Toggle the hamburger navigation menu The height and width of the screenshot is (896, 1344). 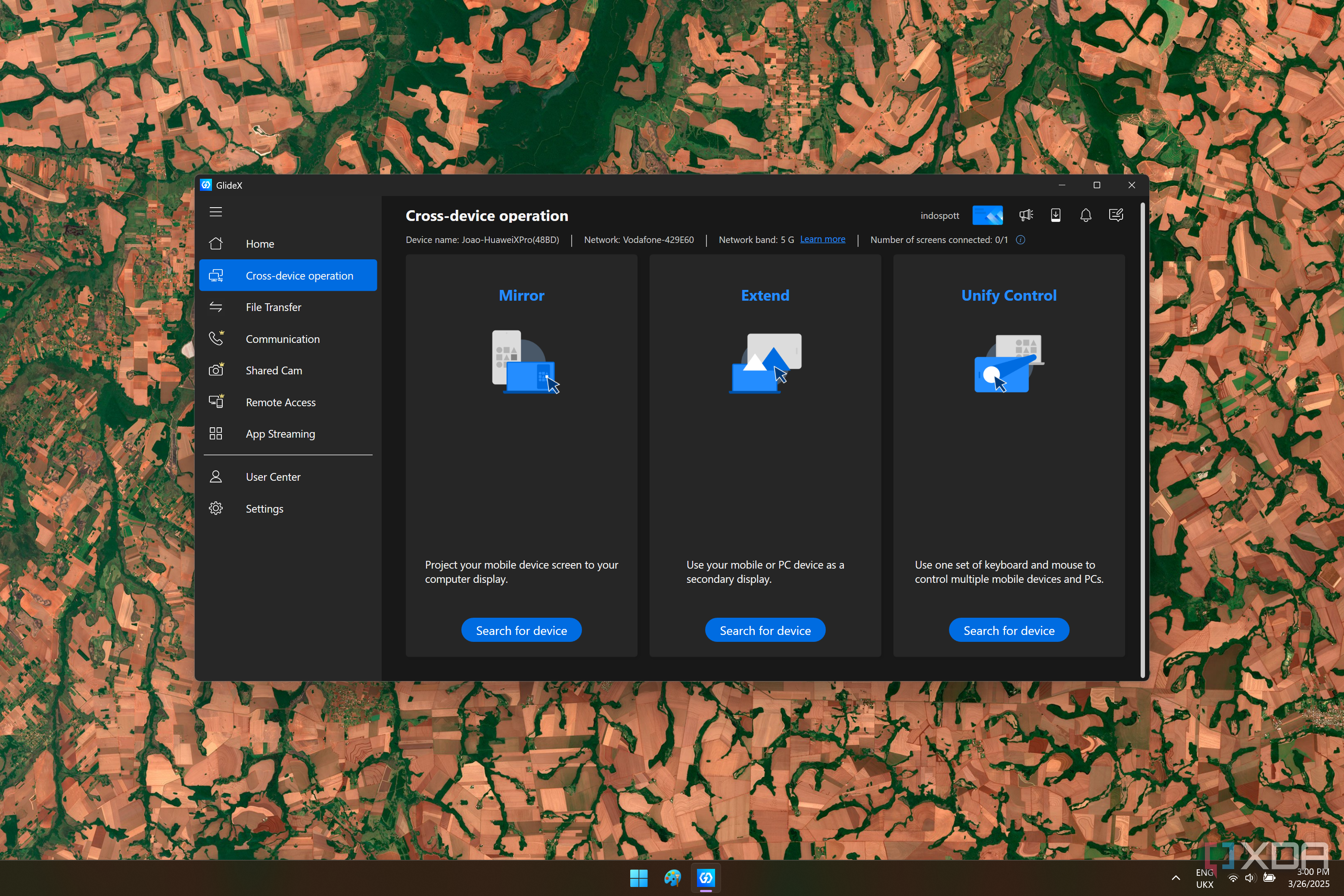[x=215, y=212]
